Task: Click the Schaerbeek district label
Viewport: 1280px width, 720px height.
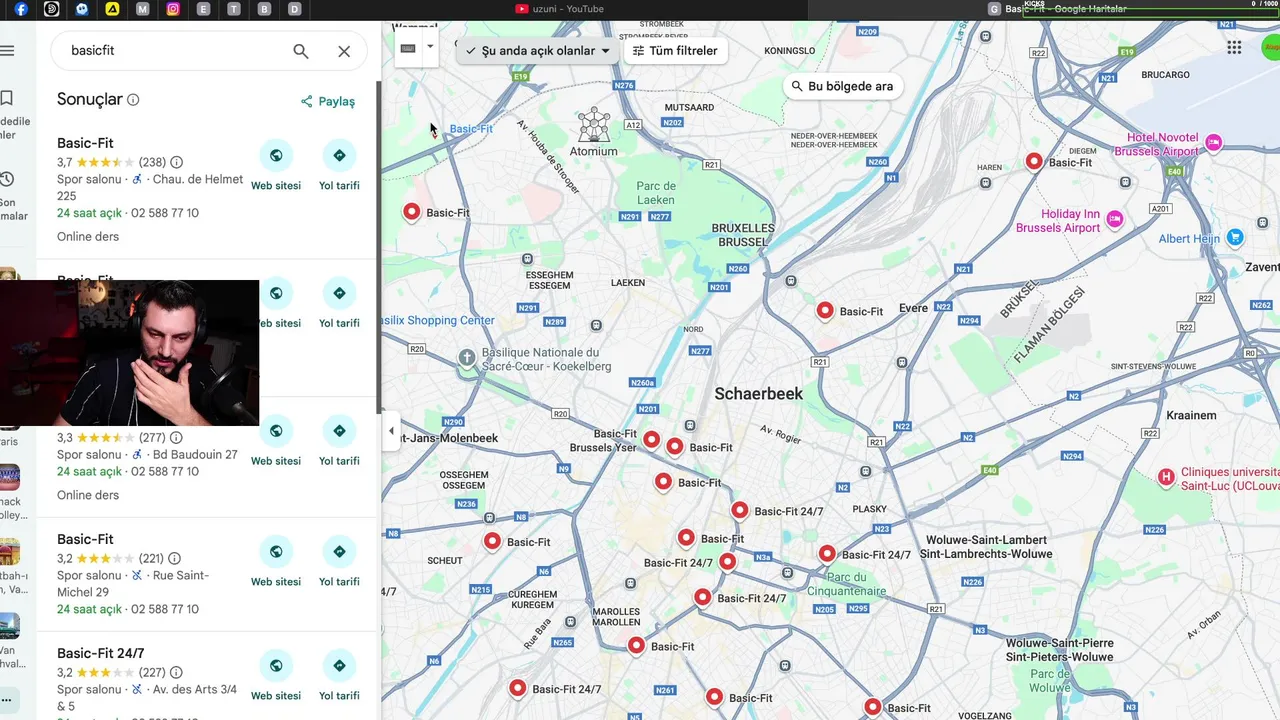Action: (x=758, y=394)
